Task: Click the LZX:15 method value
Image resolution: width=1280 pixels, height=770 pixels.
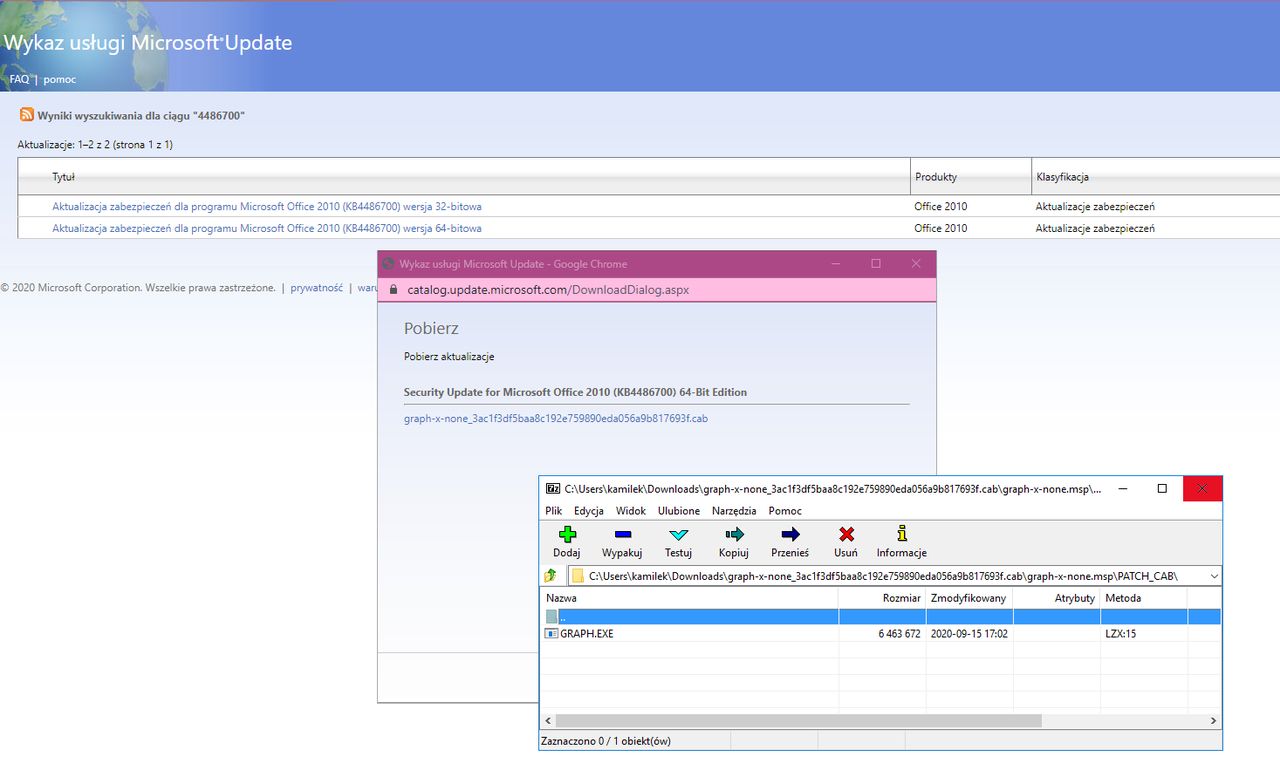Action: point(1120,634)
